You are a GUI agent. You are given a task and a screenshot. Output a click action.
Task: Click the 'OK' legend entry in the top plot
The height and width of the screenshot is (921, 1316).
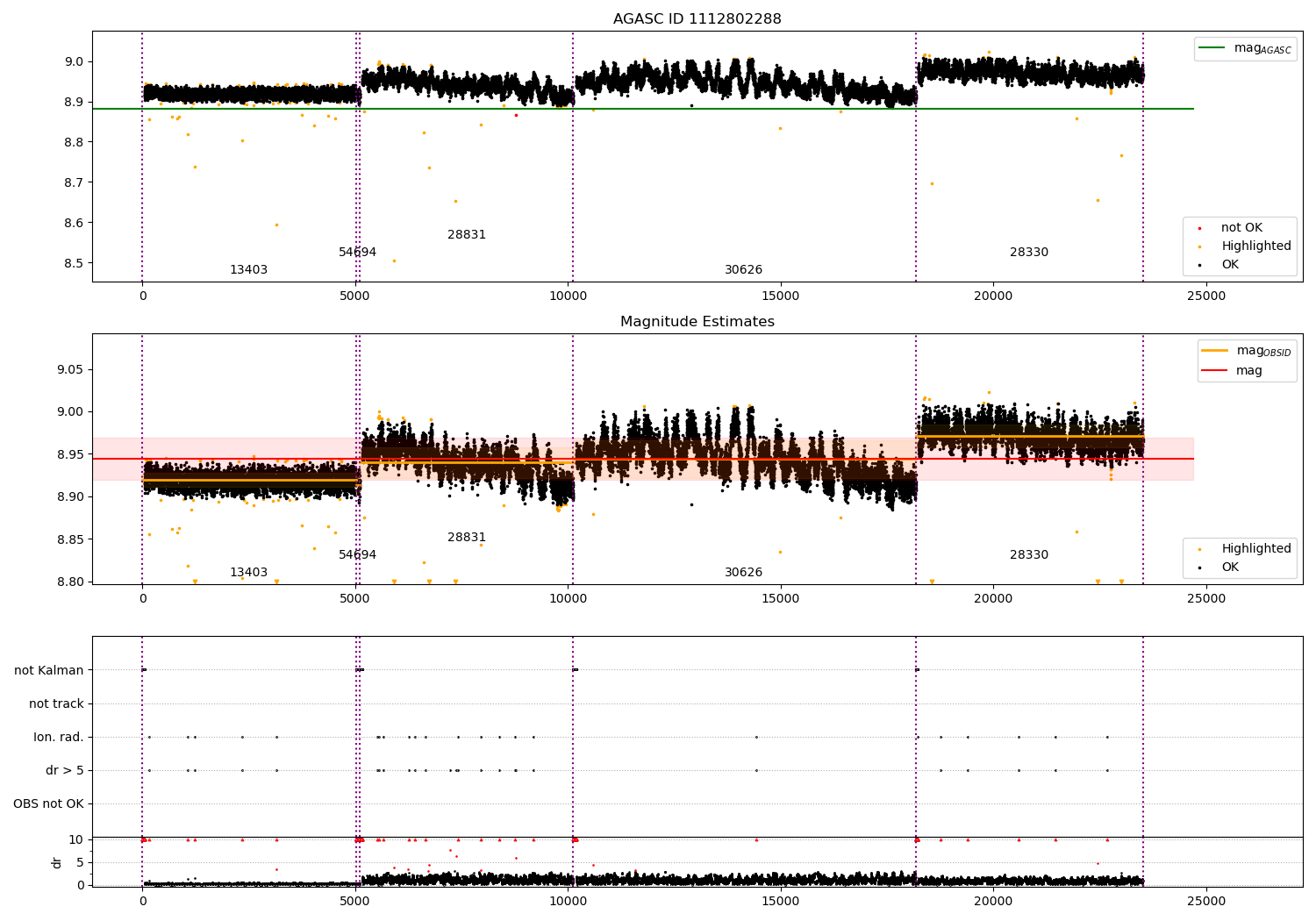click(1230, 265)
